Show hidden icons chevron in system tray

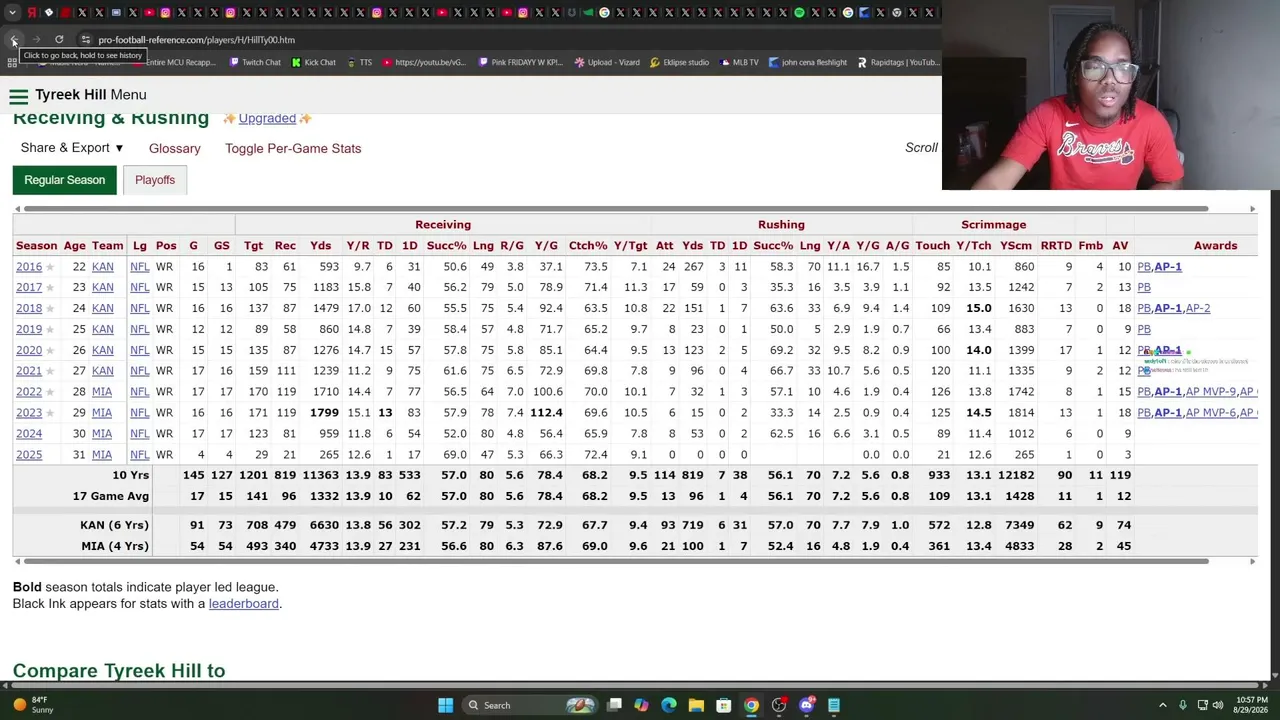tap(1162, 705)
